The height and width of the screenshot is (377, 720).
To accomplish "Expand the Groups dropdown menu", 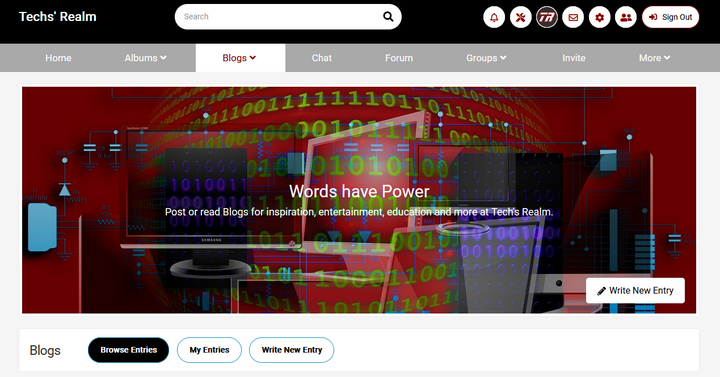I will coord(486,58).
